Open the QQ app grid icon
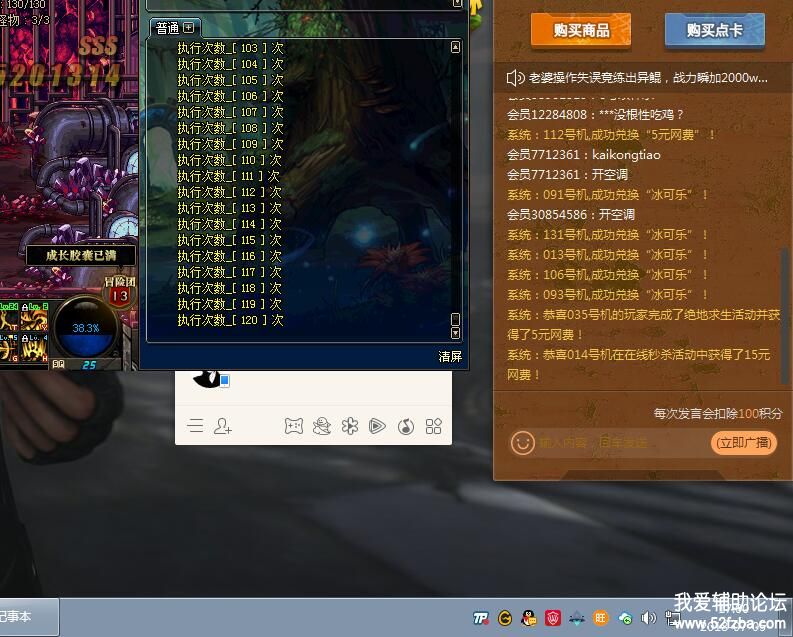 click(x=433, y=426)
